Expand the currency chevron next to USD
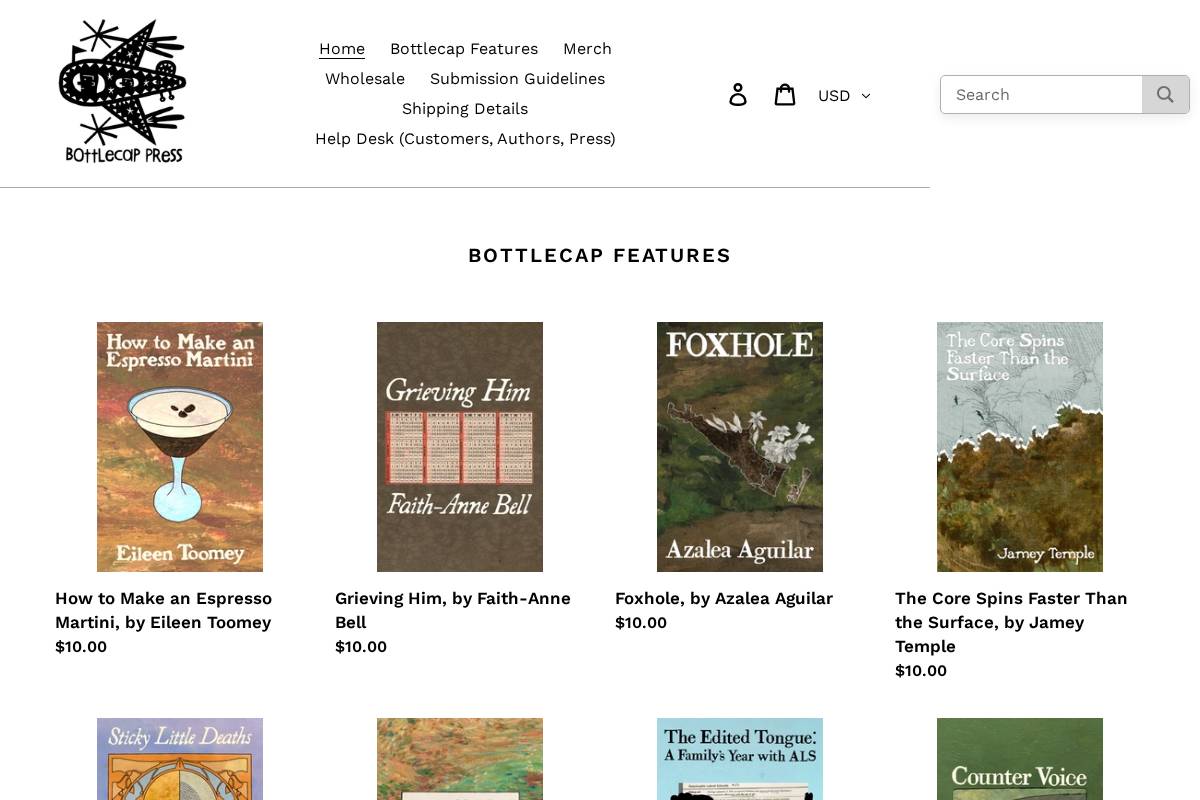Screen dimensions: 1200x800 click(x=866, y=96)
